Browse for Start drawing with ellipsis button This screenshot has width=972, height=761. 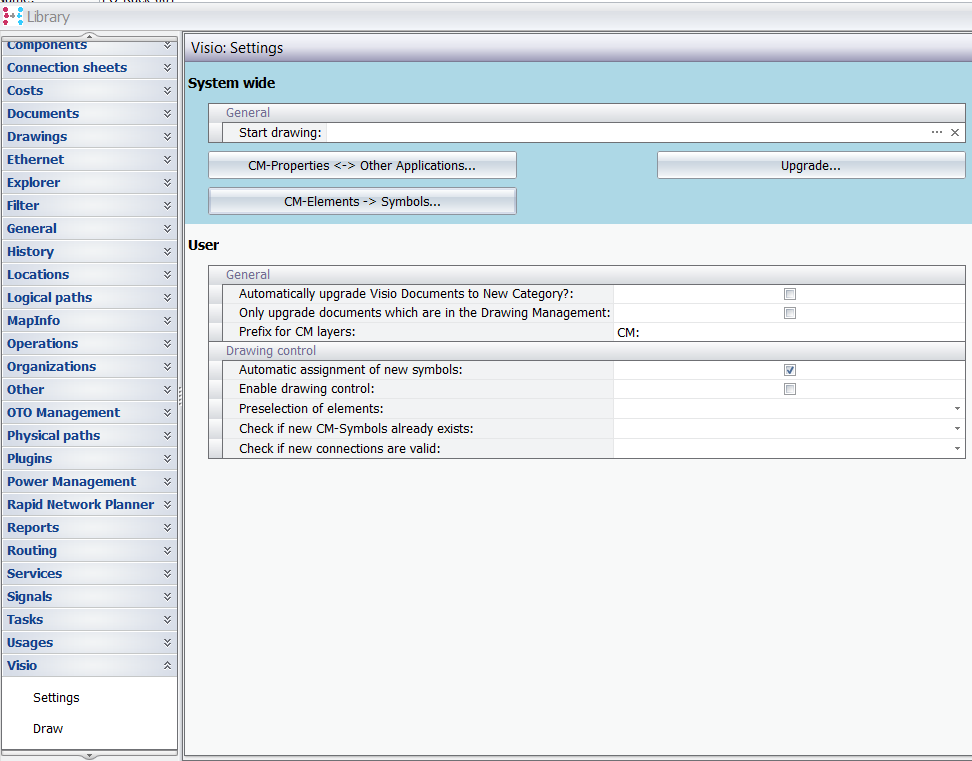click(937, 133)
